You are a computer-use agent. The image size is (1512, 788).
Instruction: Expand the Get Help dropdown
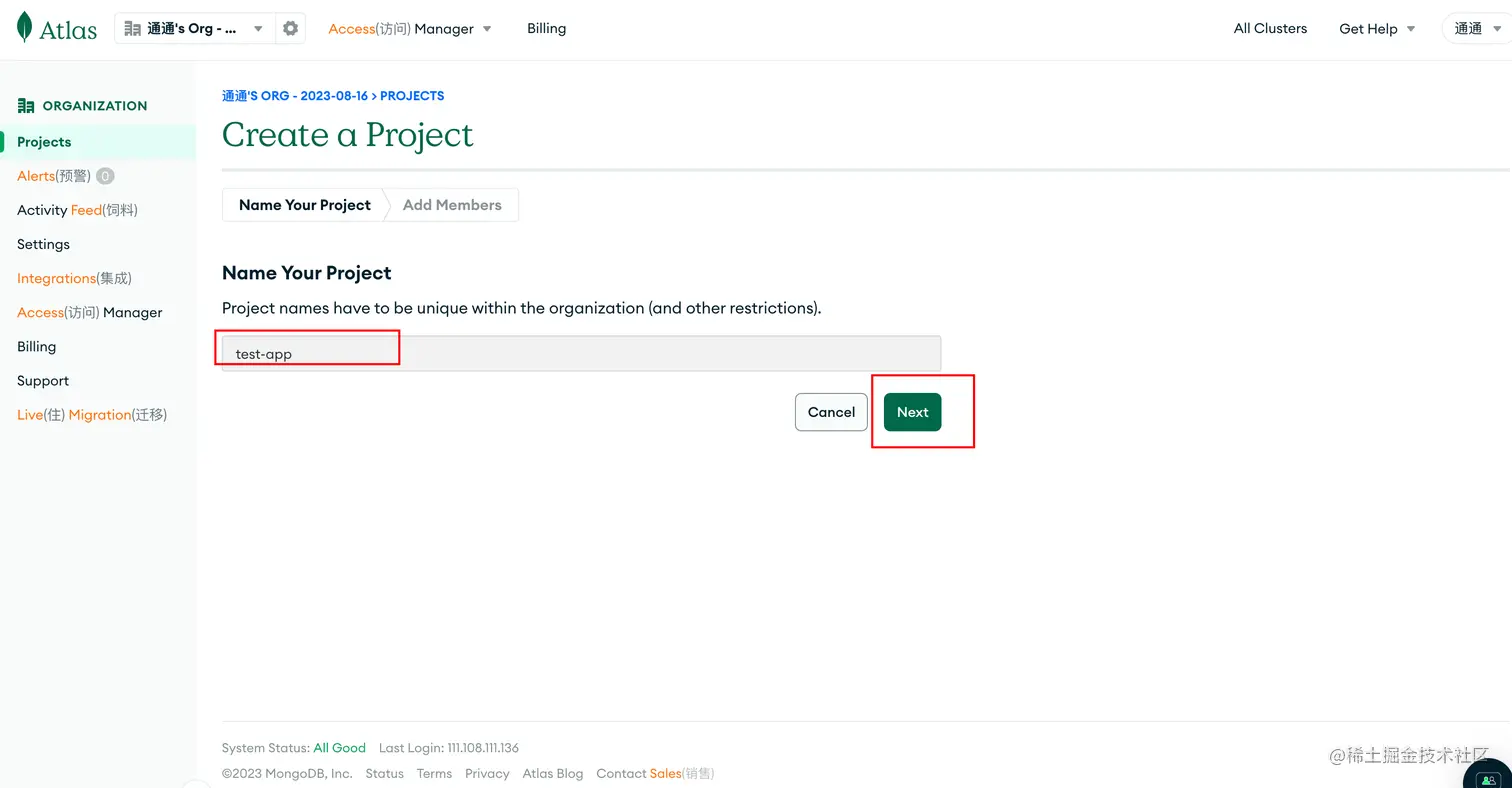pos(1377,29)
